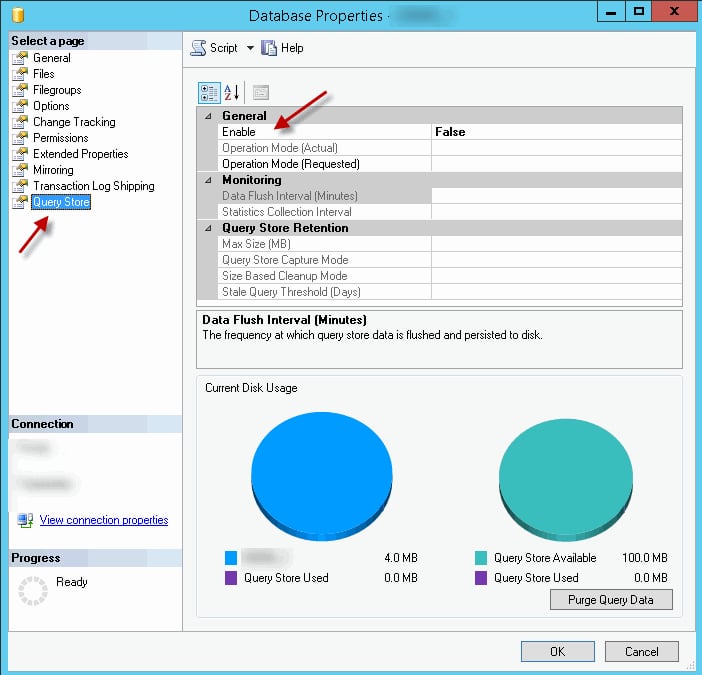Click the Data Flush Interval value cell
This screenshot has width=702, height=675.
click(x=556, y=196)
